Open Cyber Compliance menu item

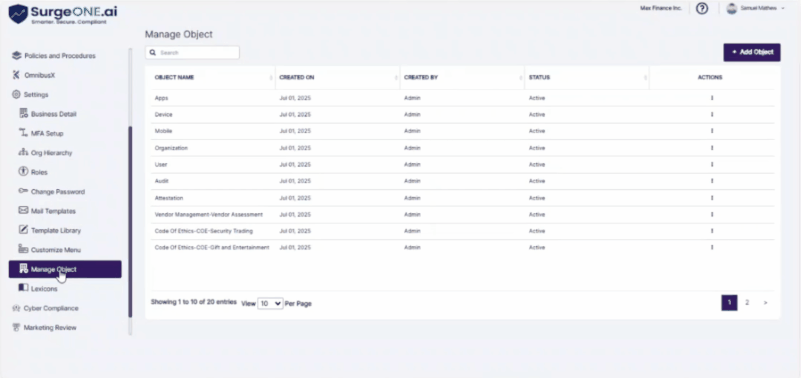click(x=51, y=308)
